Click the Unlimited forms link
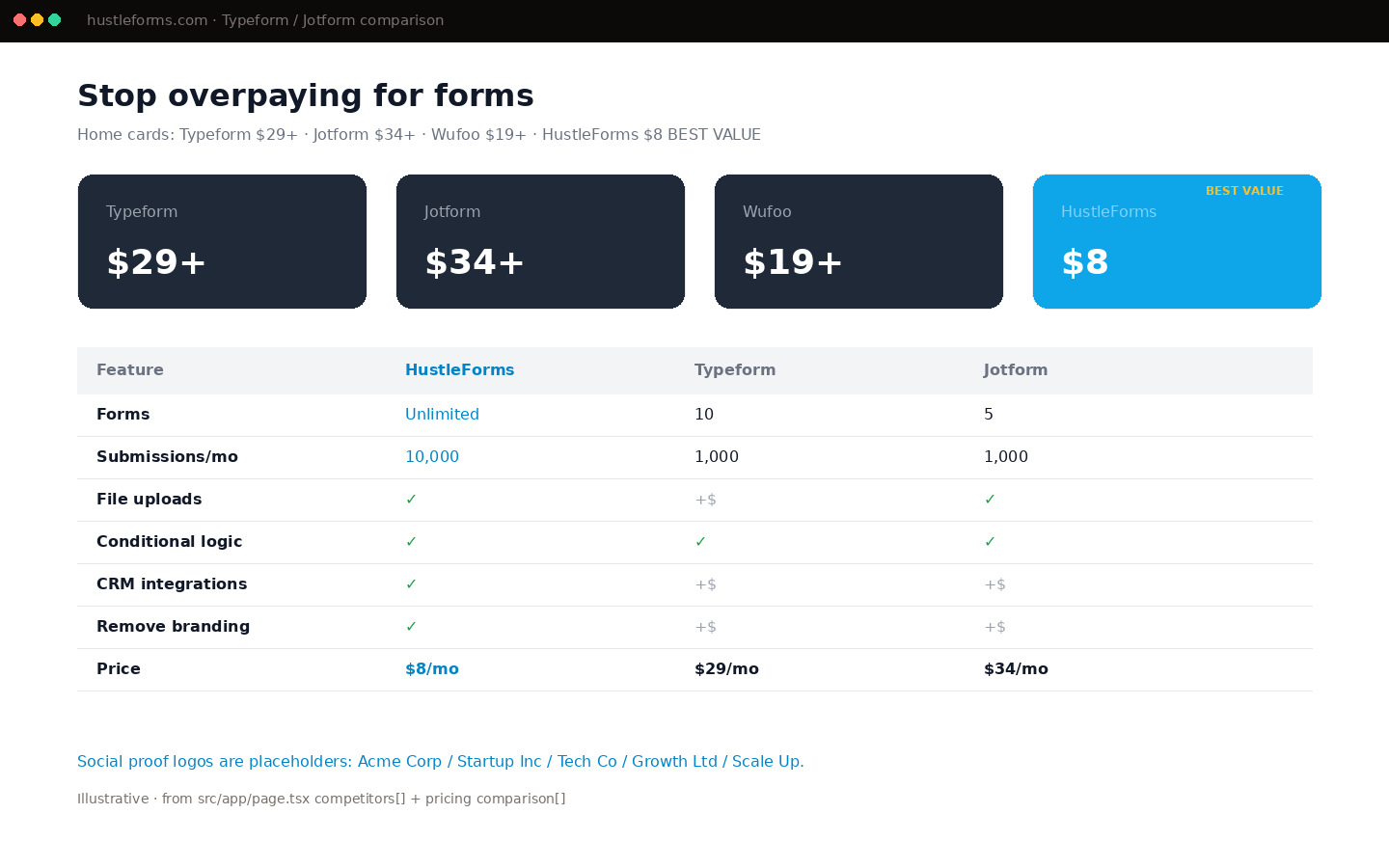1389x868 pixels. [442, 415]
